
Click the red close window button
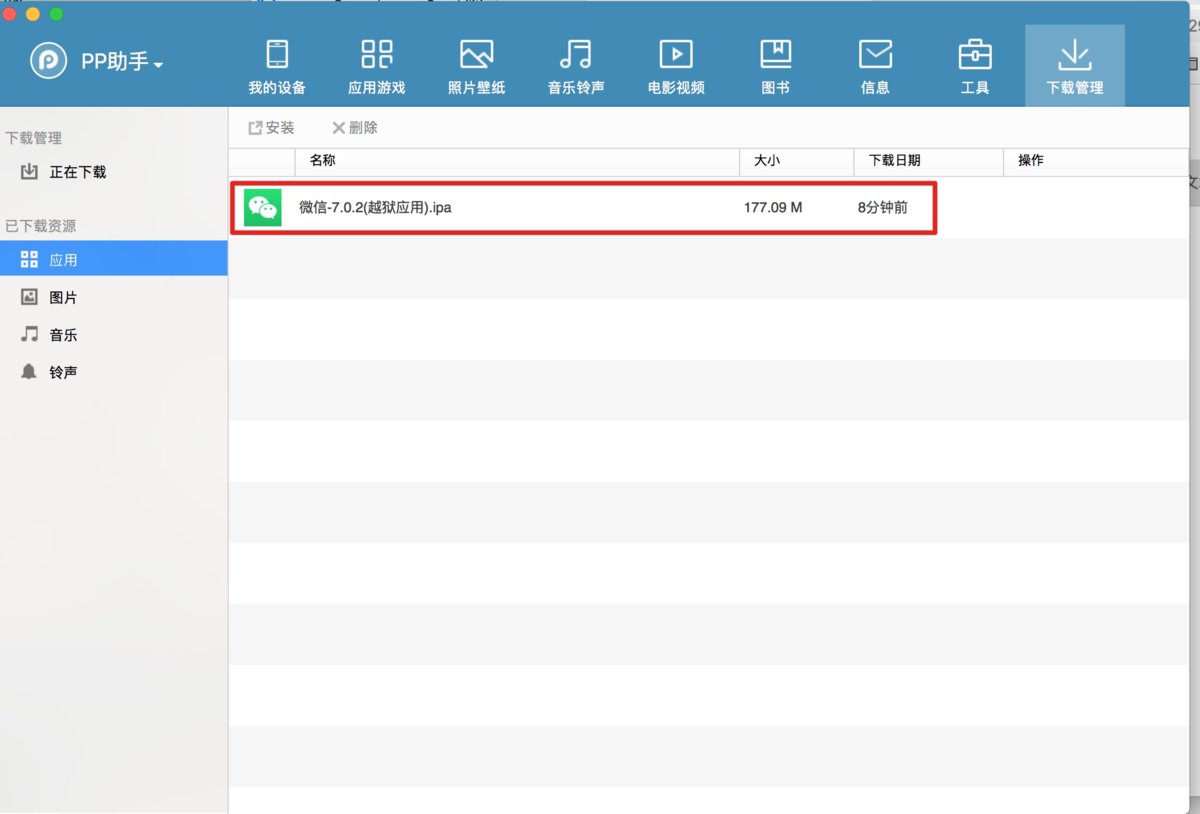(x=11, y=13)
